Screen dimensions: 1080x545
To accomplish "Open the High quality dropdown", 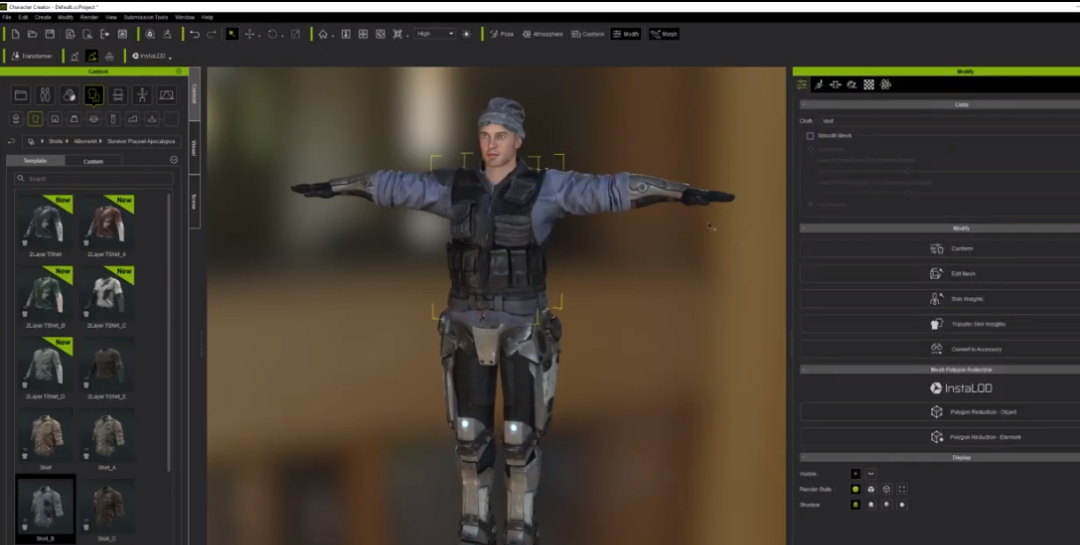I will click(435, 34).
